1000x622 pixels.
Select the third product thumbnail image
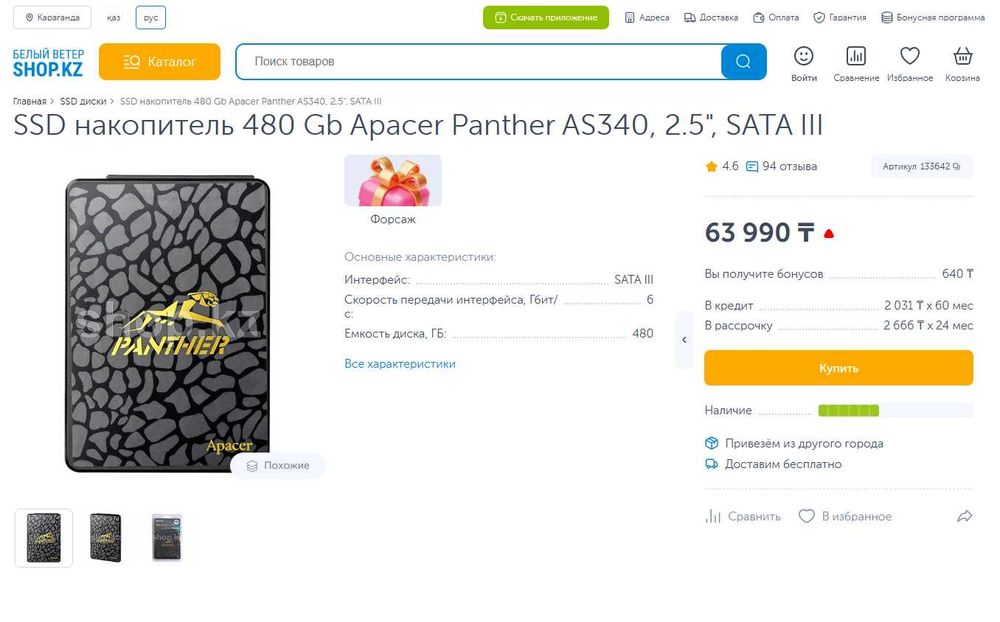pyautogui.click(x=166, y=537)
